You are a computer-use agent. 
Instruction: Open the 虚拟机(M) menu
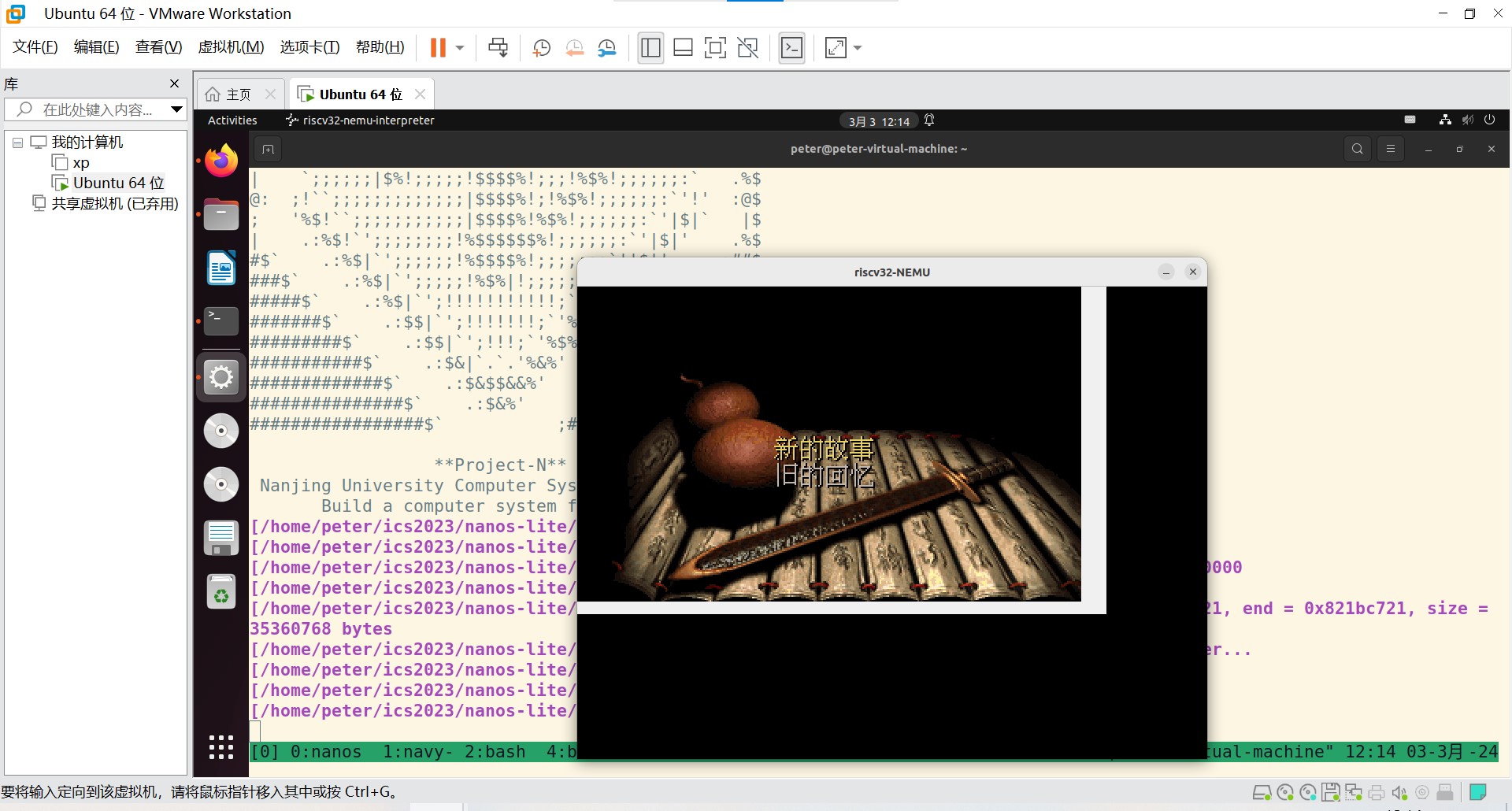click(231, 47)
